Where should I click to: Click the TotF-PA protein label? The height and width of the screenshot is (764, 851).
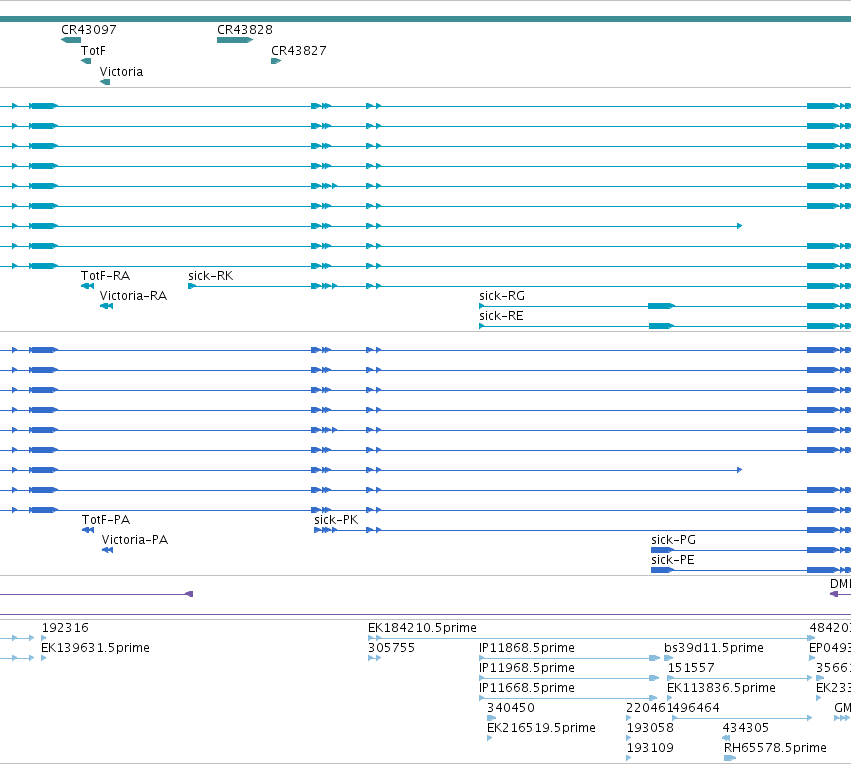(x=106, y=520)
